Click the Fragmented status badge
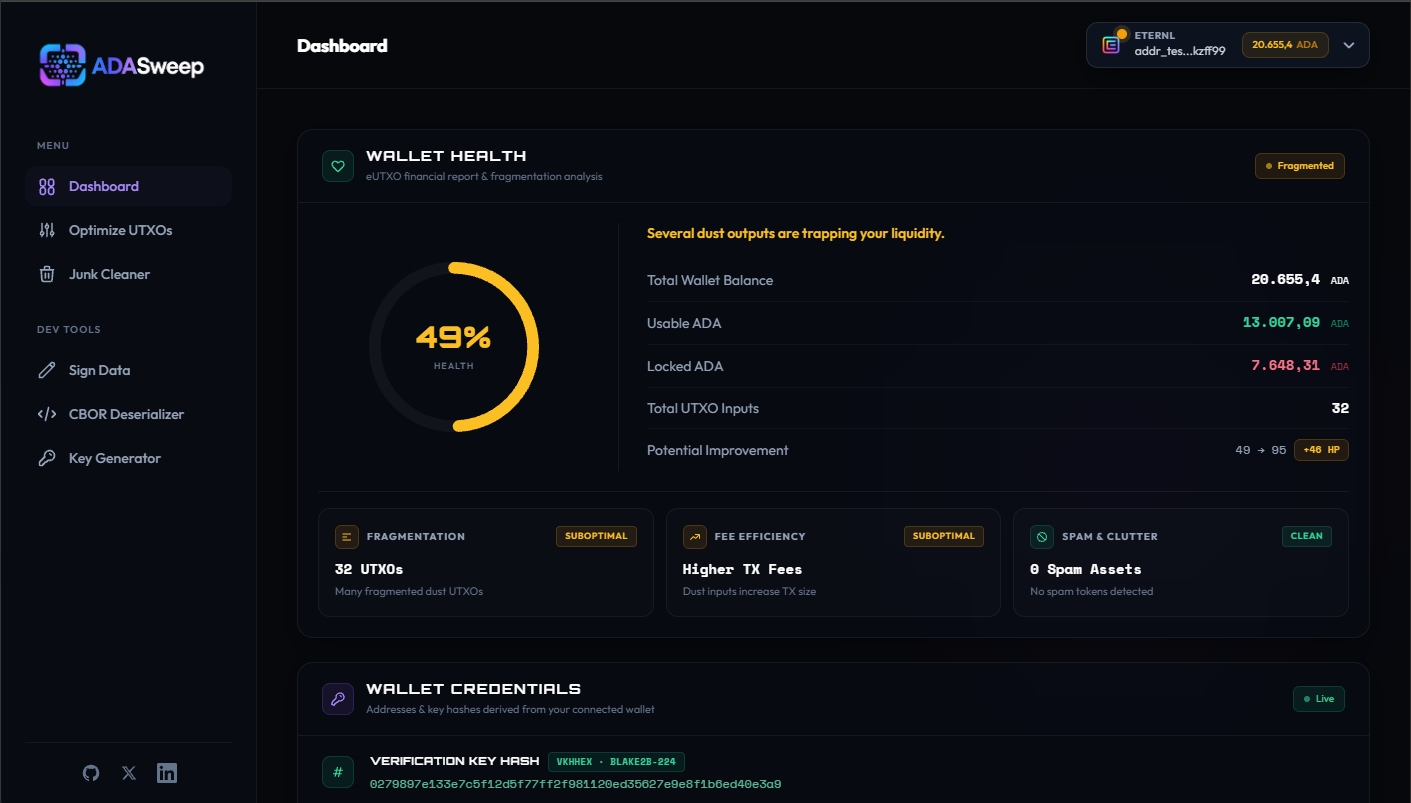The height and width of the screenshot is (803, 1411). 1300,166
